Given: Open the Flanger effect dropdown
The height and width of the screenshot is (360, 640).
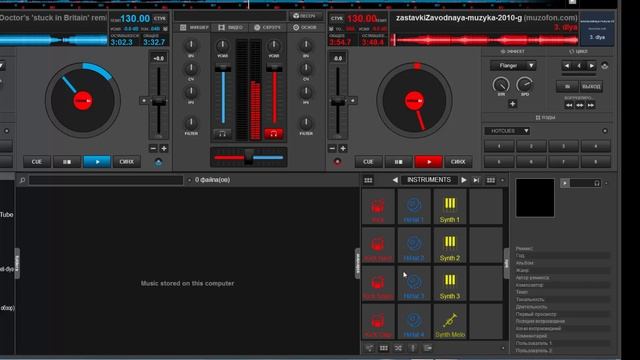Looking at the screenshot, I should [513, 66].
